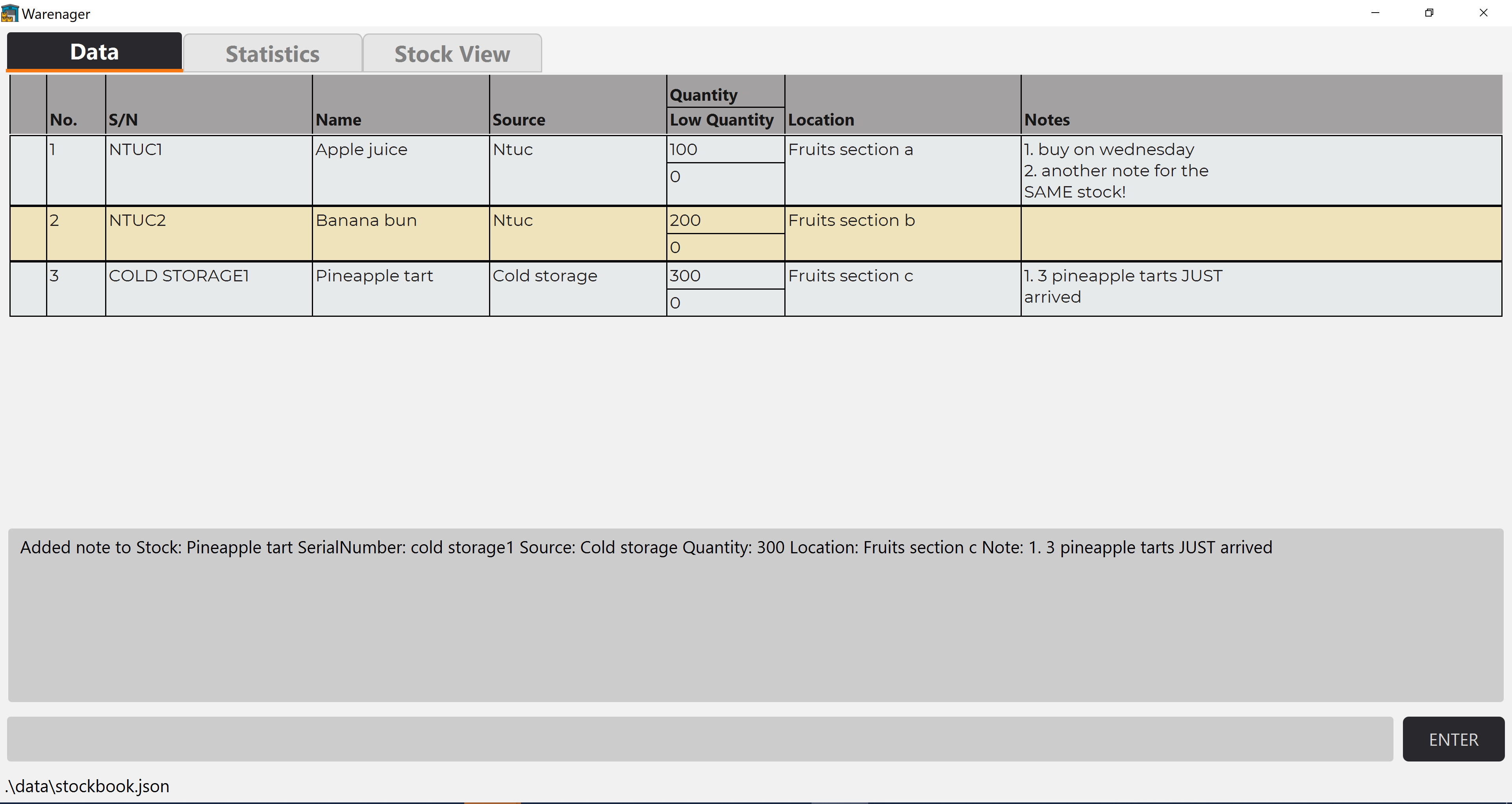Click the quantity value 300
The height and width of the screenshot is (804, 1512).
pyautogui.click(x=725, y=275)
